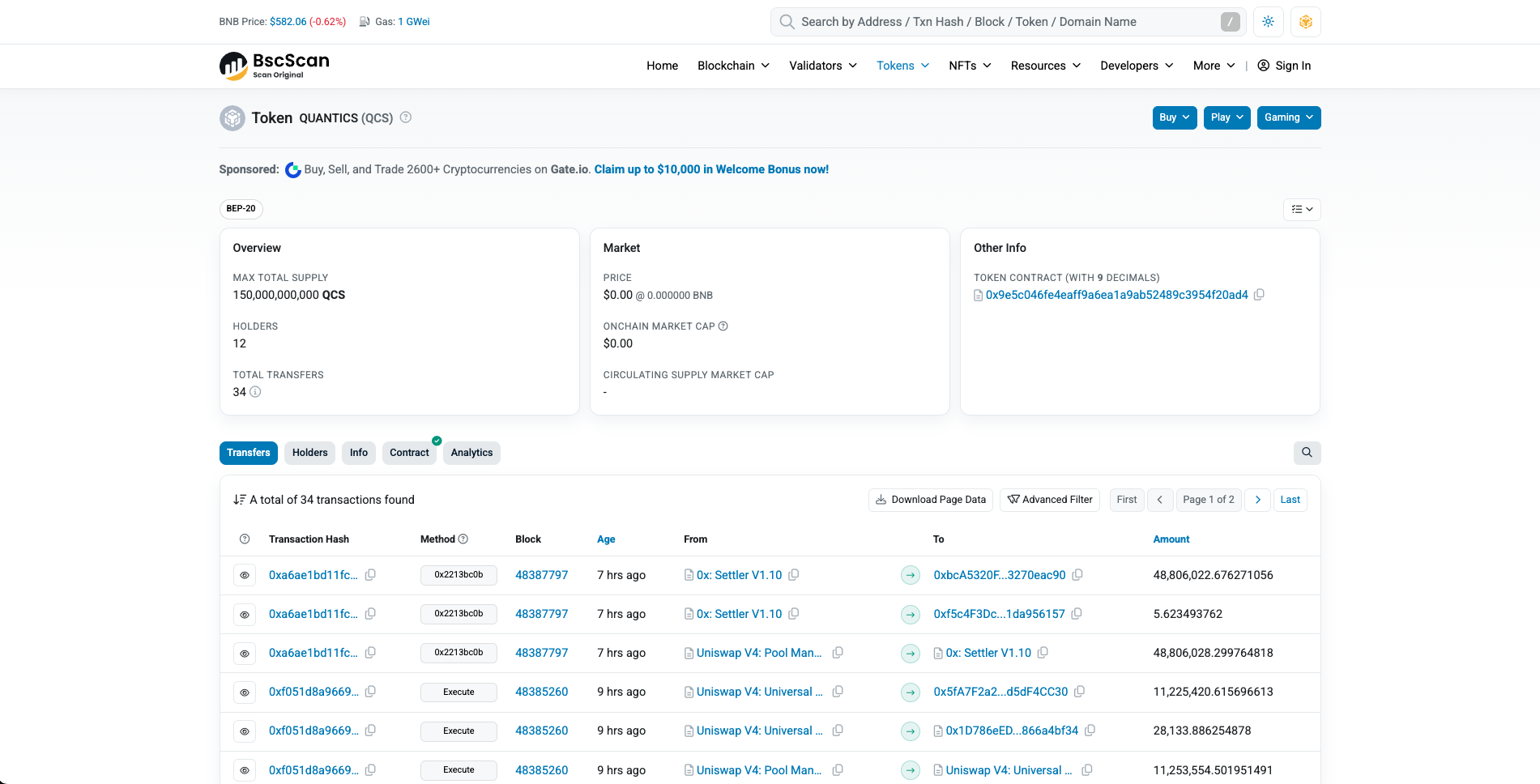Viewport: 1540px width, 784px height.
Task: Toggle the Age column format
Action: (606, 539)
